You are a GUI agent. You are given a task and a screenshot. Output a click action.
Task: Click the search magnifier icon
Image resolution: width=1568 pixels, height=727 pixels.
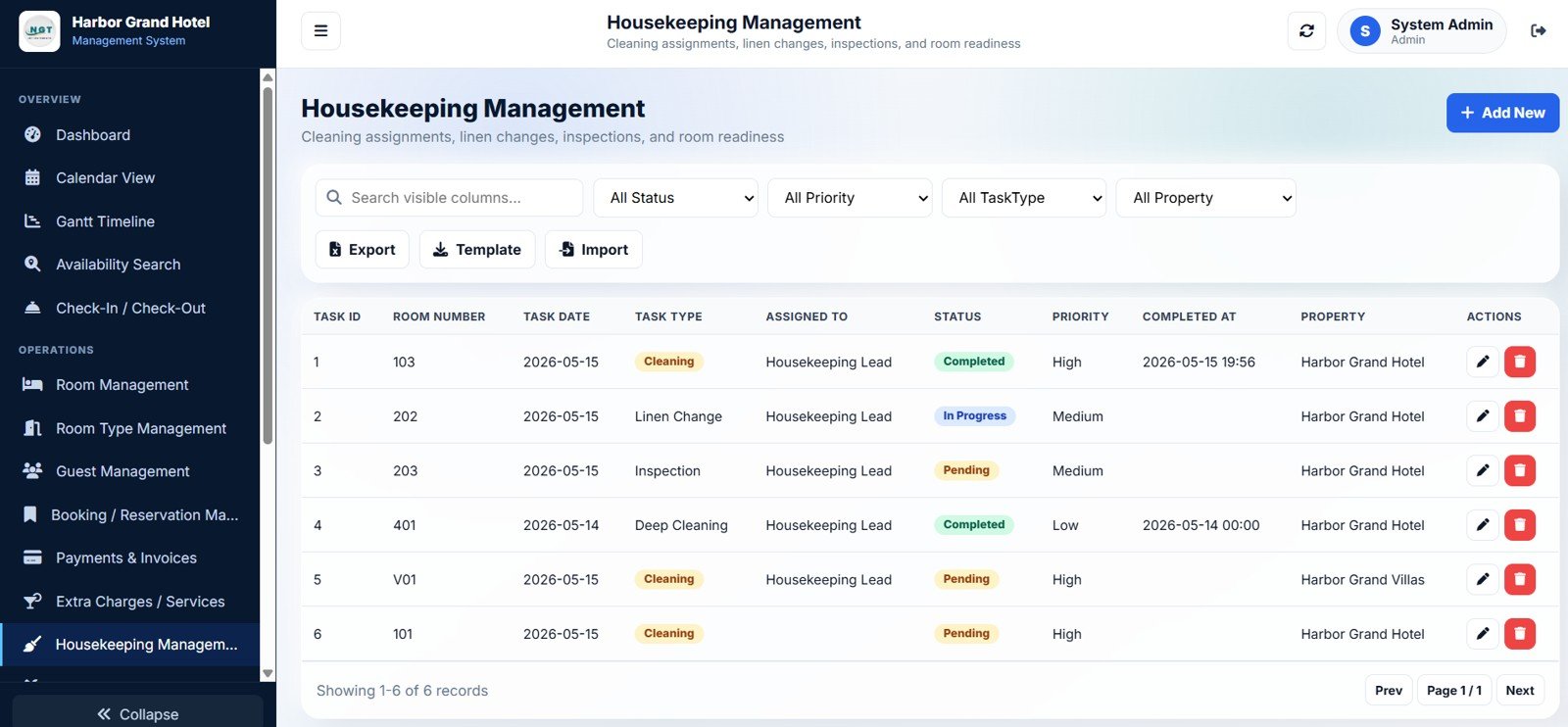pos(334,197)
